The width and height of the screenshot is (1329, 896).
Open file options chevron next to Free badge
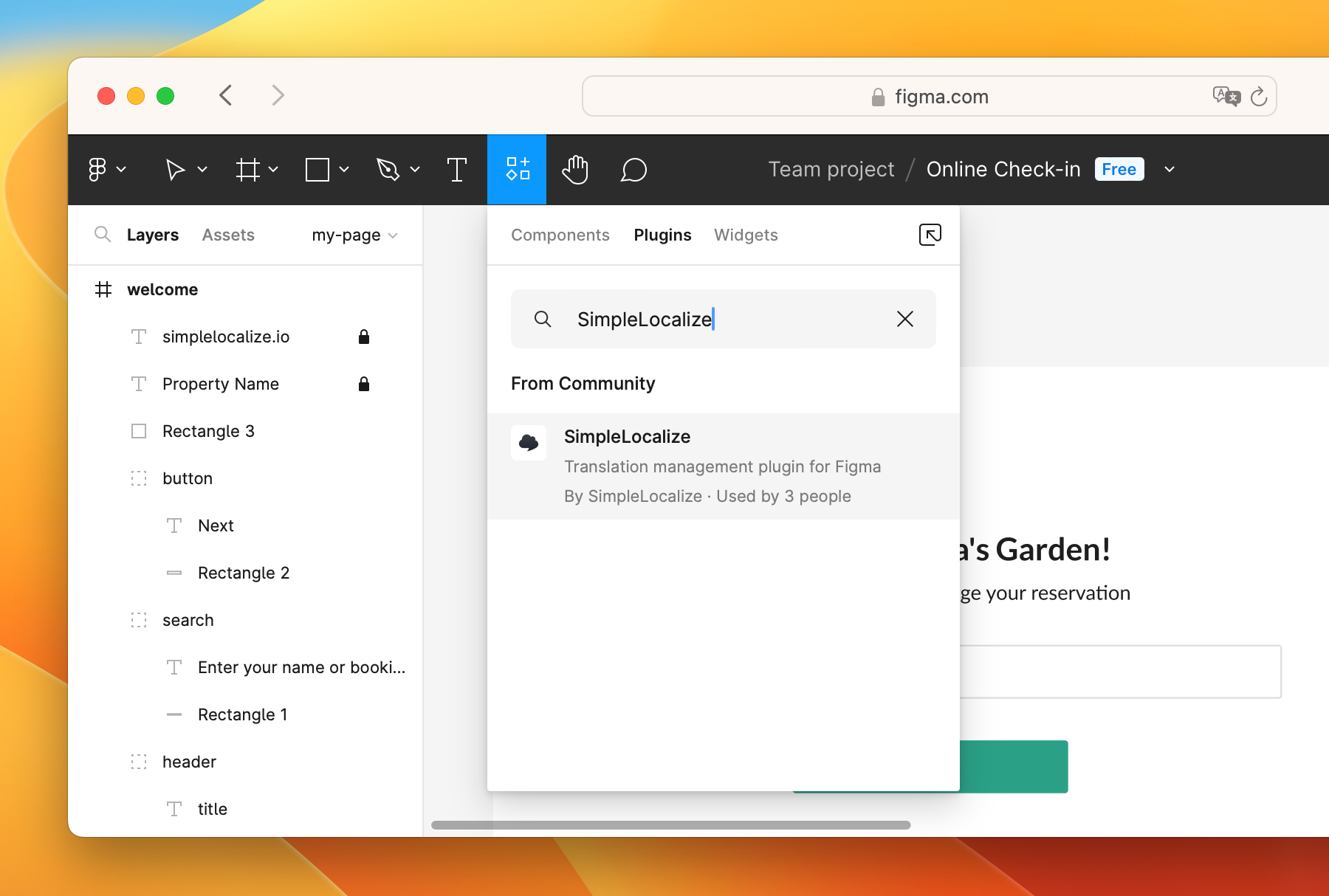1170,170
